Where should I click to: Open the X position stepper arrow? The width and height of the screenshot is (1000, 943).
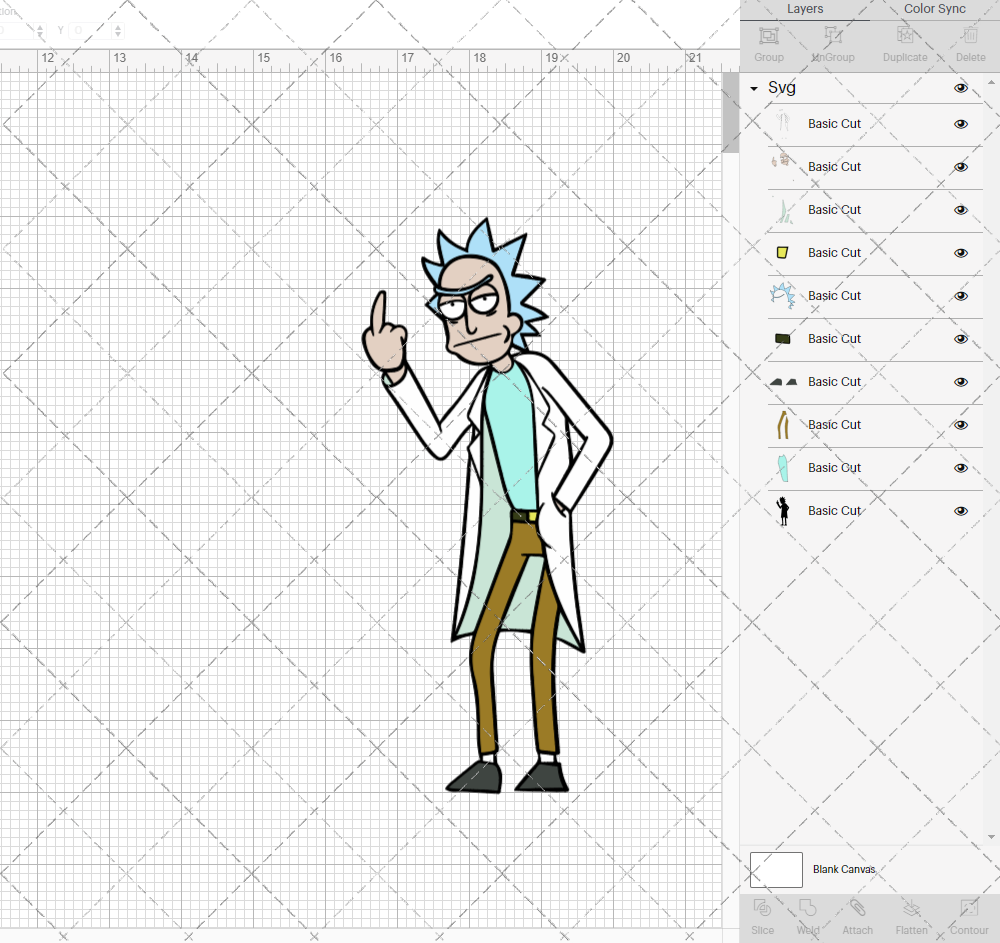(x=40, y=30)
